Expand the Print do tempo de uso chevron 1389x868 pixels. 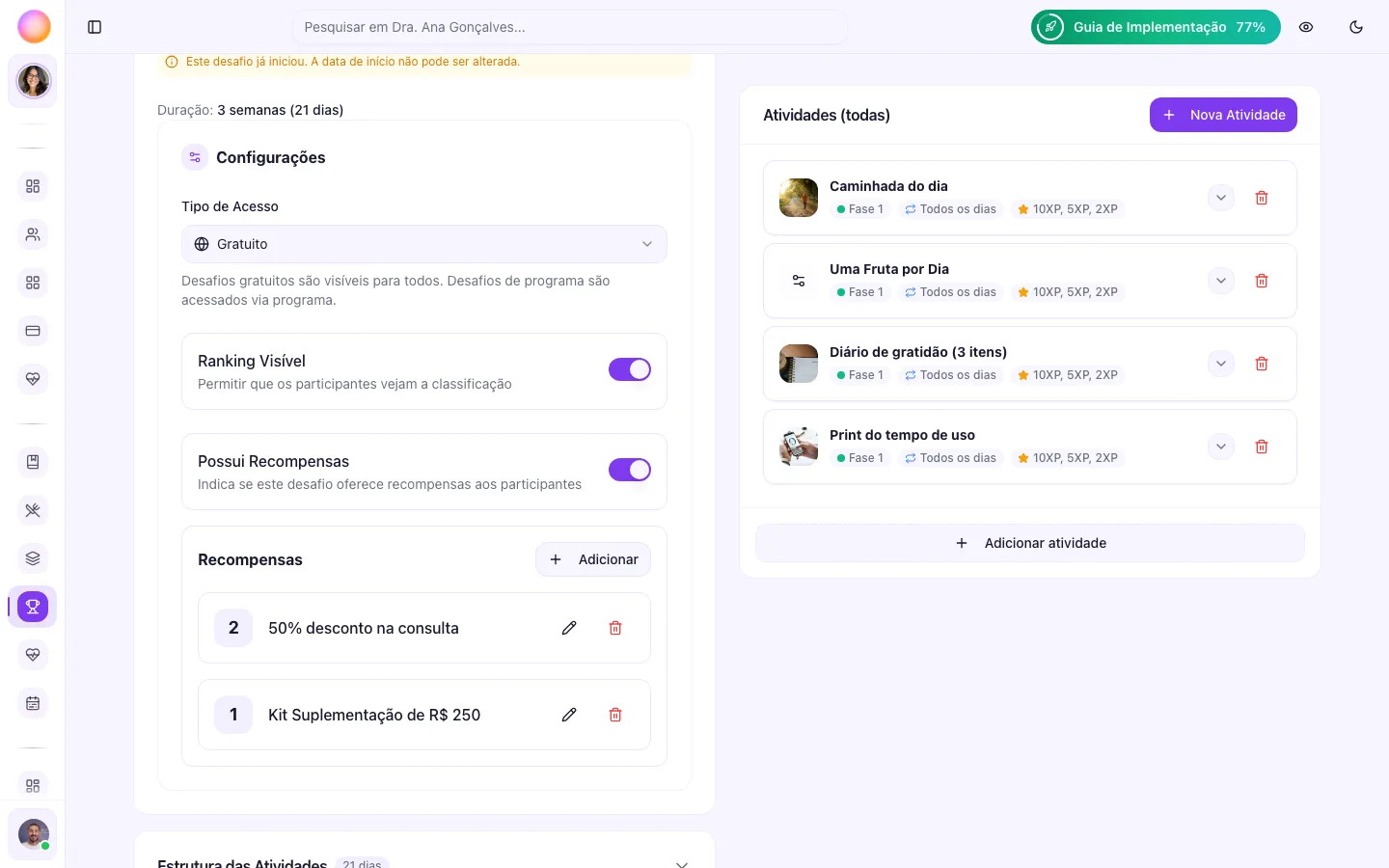(x=1221, y=447)
